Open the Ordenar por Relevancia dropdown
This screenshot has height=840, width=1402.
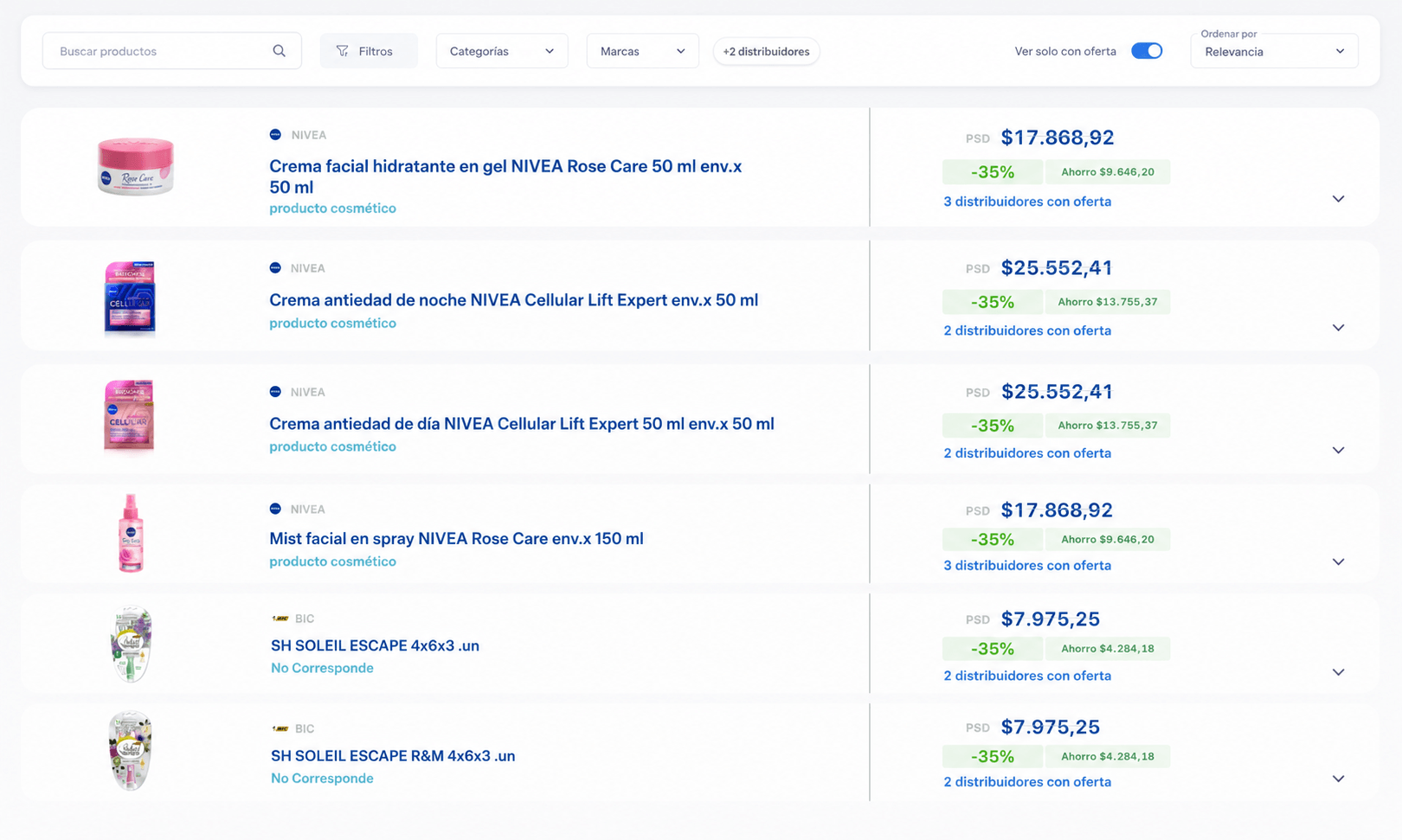pyautogui.click(x=1274, y=51)
